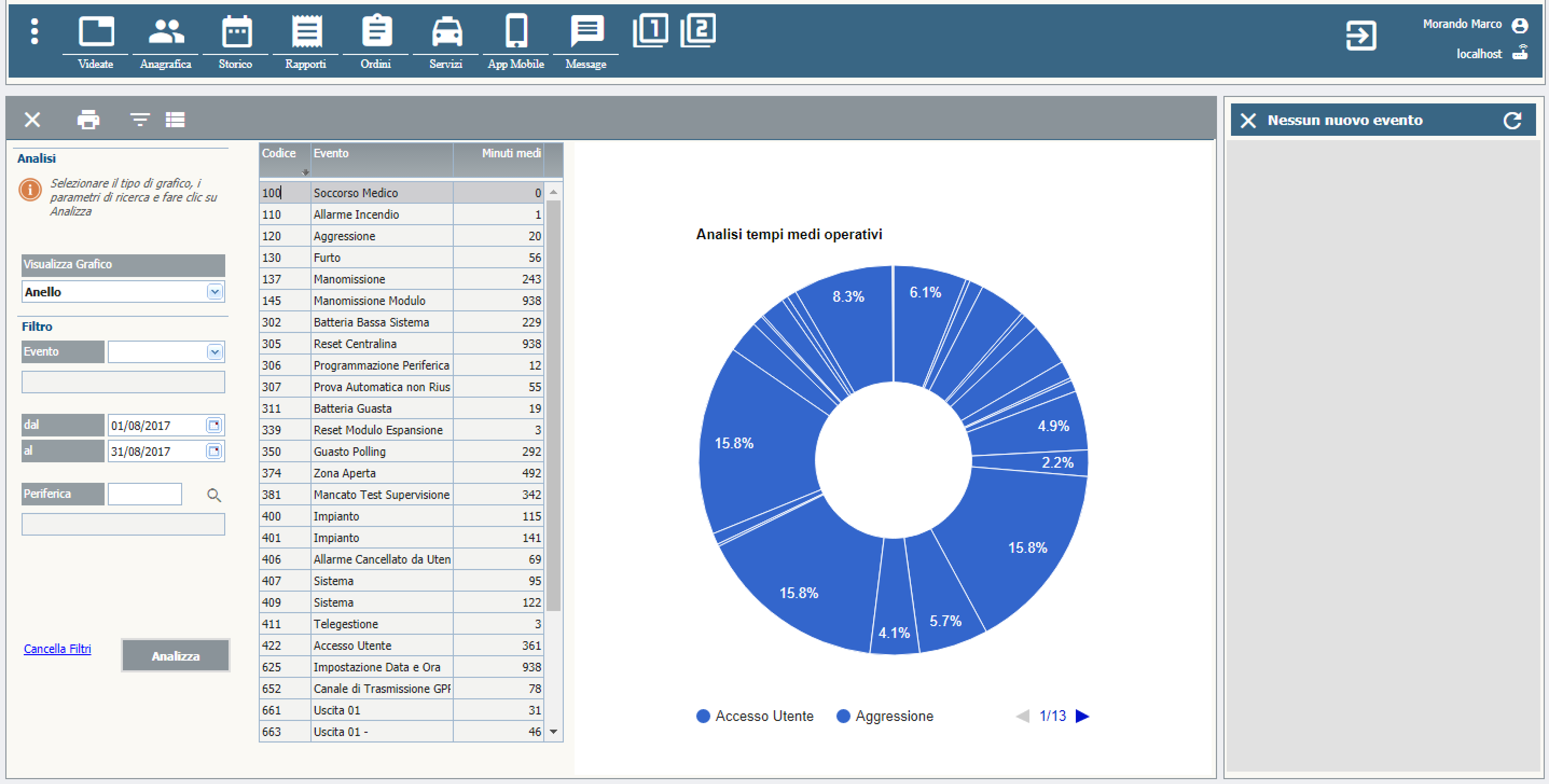1549x784 pixels.
Task: Click the logout exit icon
Action: point(1360,36)
